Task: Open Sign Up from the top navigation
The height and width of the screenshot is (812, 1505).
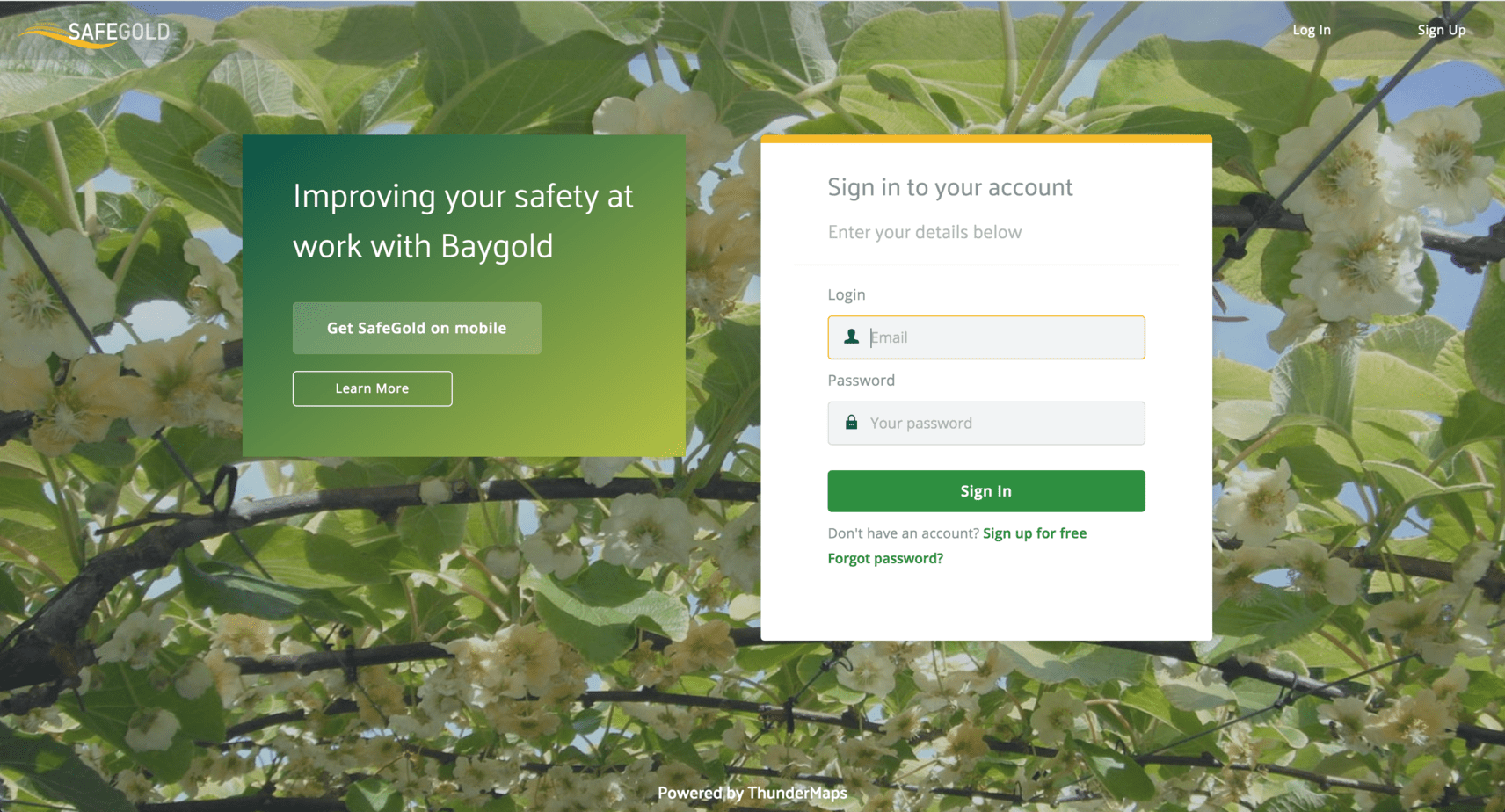Action: pos(1442,30)
